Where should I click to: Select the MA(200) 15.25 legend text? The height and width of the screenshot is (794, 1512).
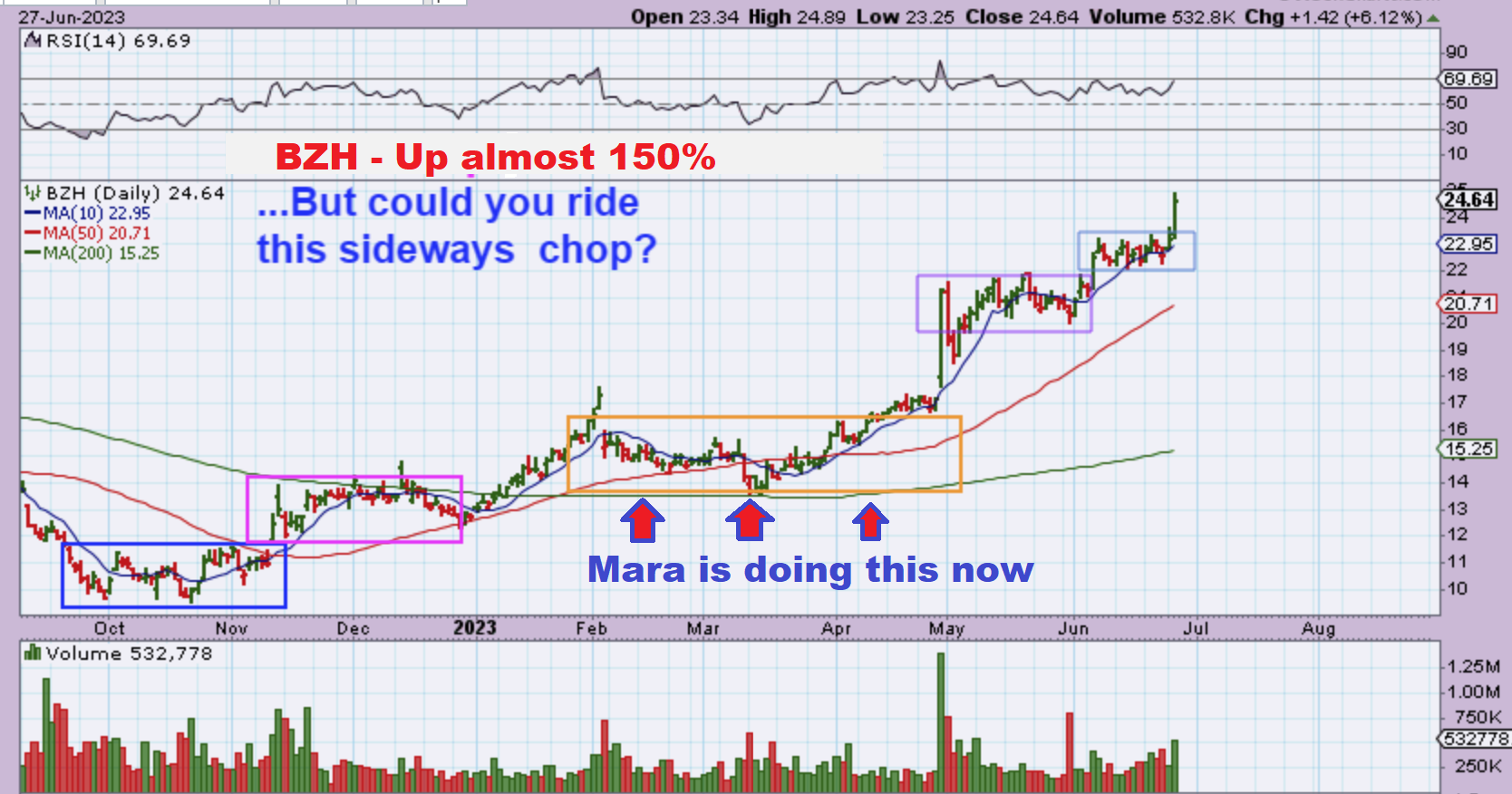(x=102, y=253)
